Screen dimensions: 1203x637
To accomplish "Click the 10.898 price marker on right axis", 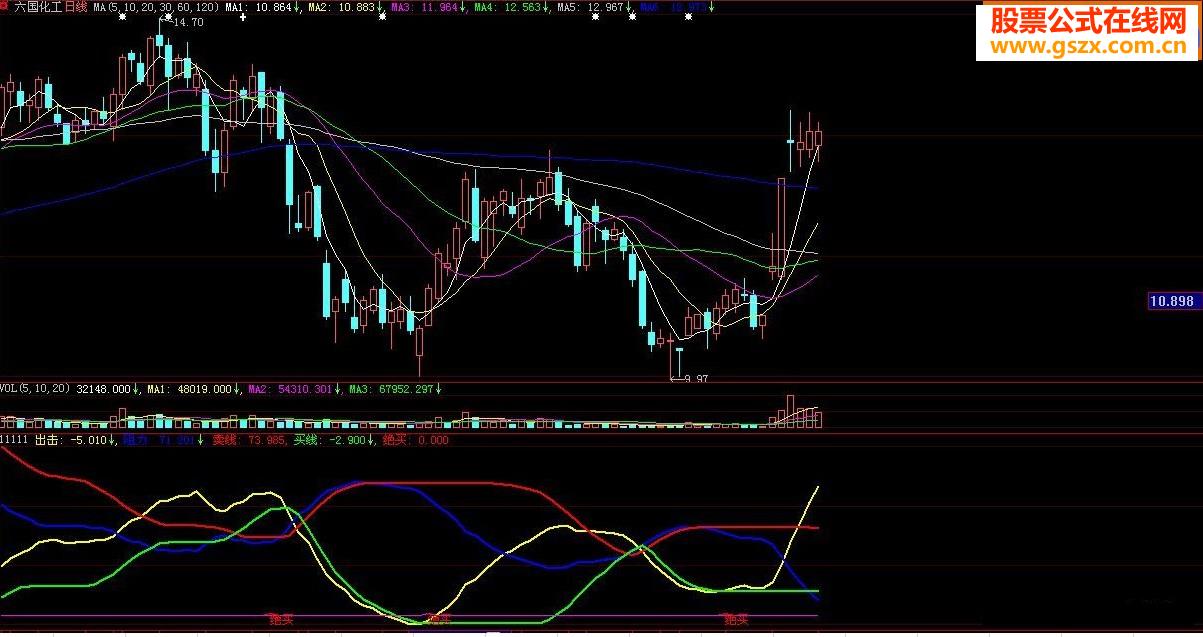I will (x=1172, y=301).
